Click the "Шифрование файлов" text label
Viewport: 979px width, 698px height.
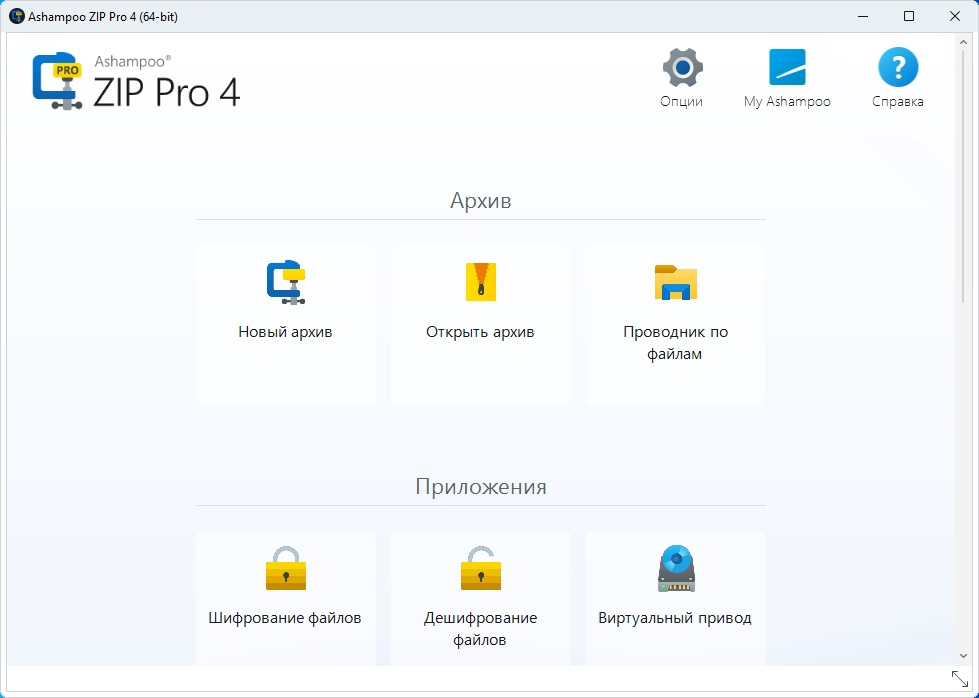pyautogui.click(x=285, y=618)
